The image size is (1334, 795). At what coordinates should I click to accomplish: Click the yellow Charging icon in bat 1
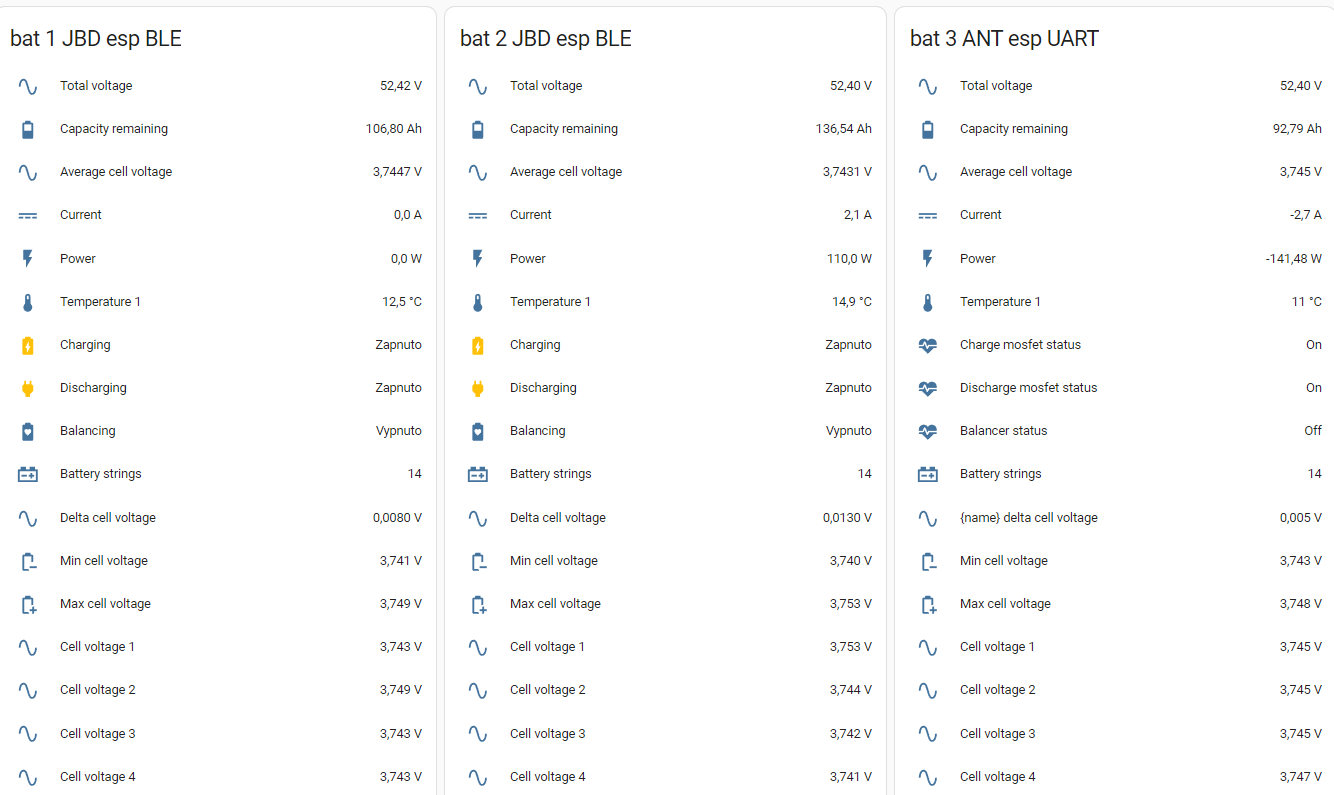[28, 345]
